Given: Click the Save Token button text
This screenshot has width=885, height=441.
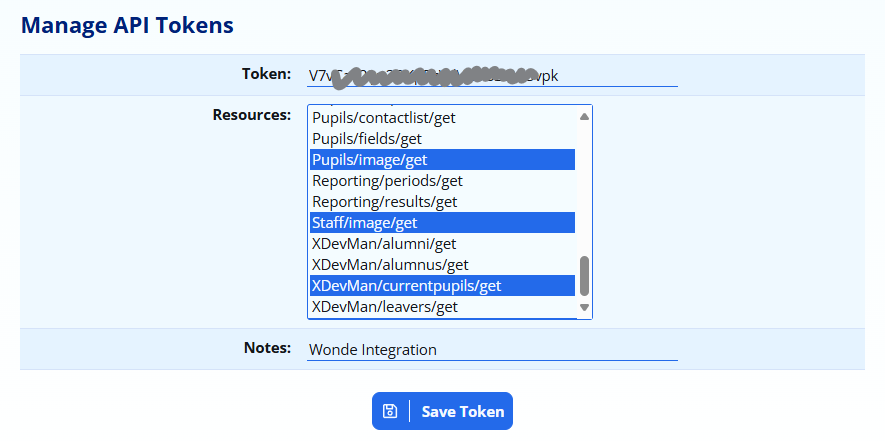Looking at the screenshot, I should pos(462,411).
